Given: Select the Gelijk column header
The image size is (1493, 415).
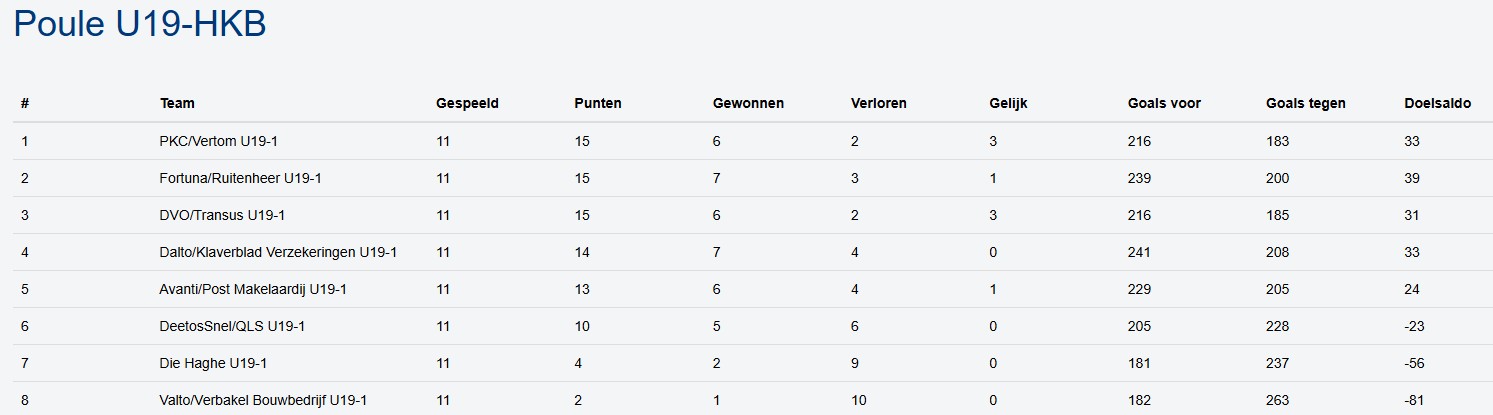Looking at the screenshot, I should click(x=1008, y=103).
